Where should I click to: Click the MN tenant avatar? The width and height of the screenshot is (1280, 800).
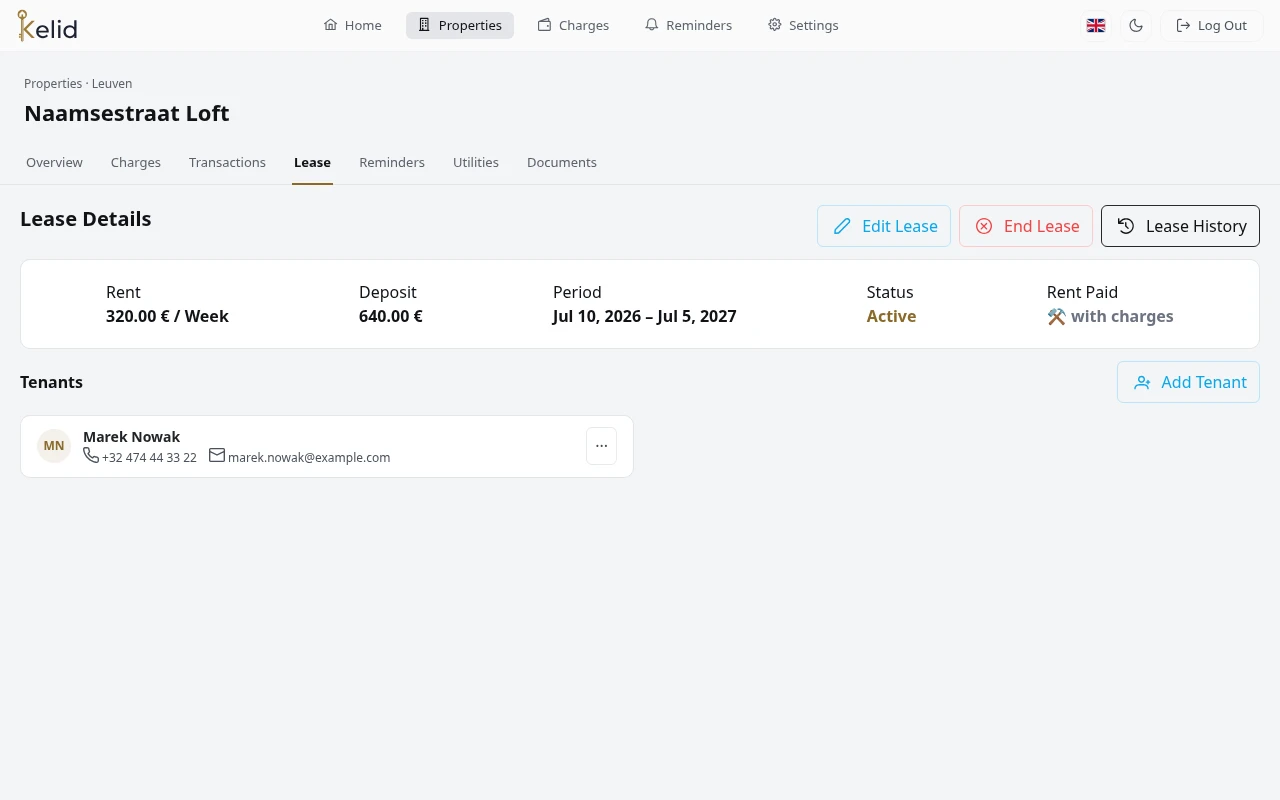click(54, 446)
